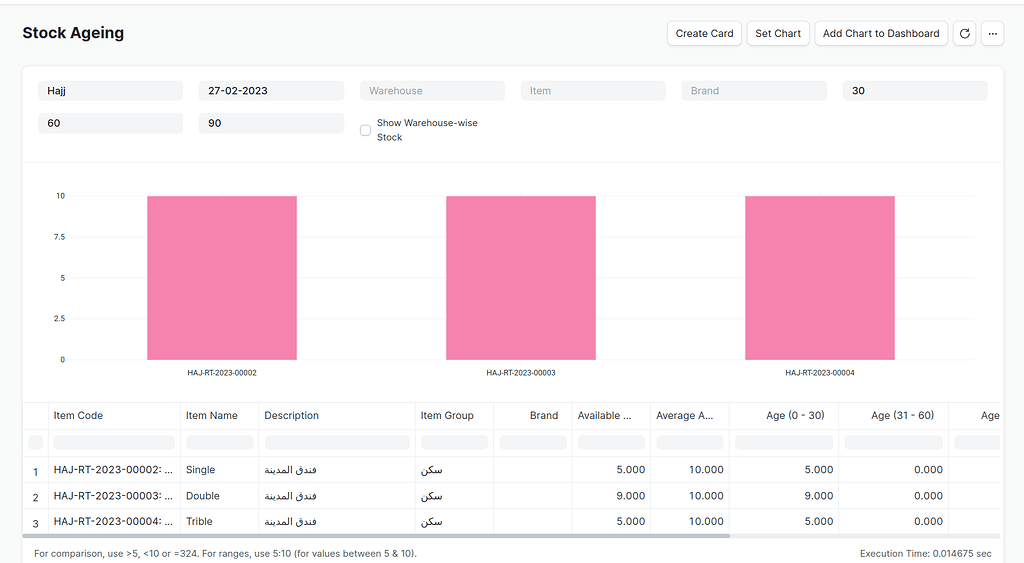Open the 27-02-2023 date filter
This screenshot has height=563, width=1024.
click(271, 91)
